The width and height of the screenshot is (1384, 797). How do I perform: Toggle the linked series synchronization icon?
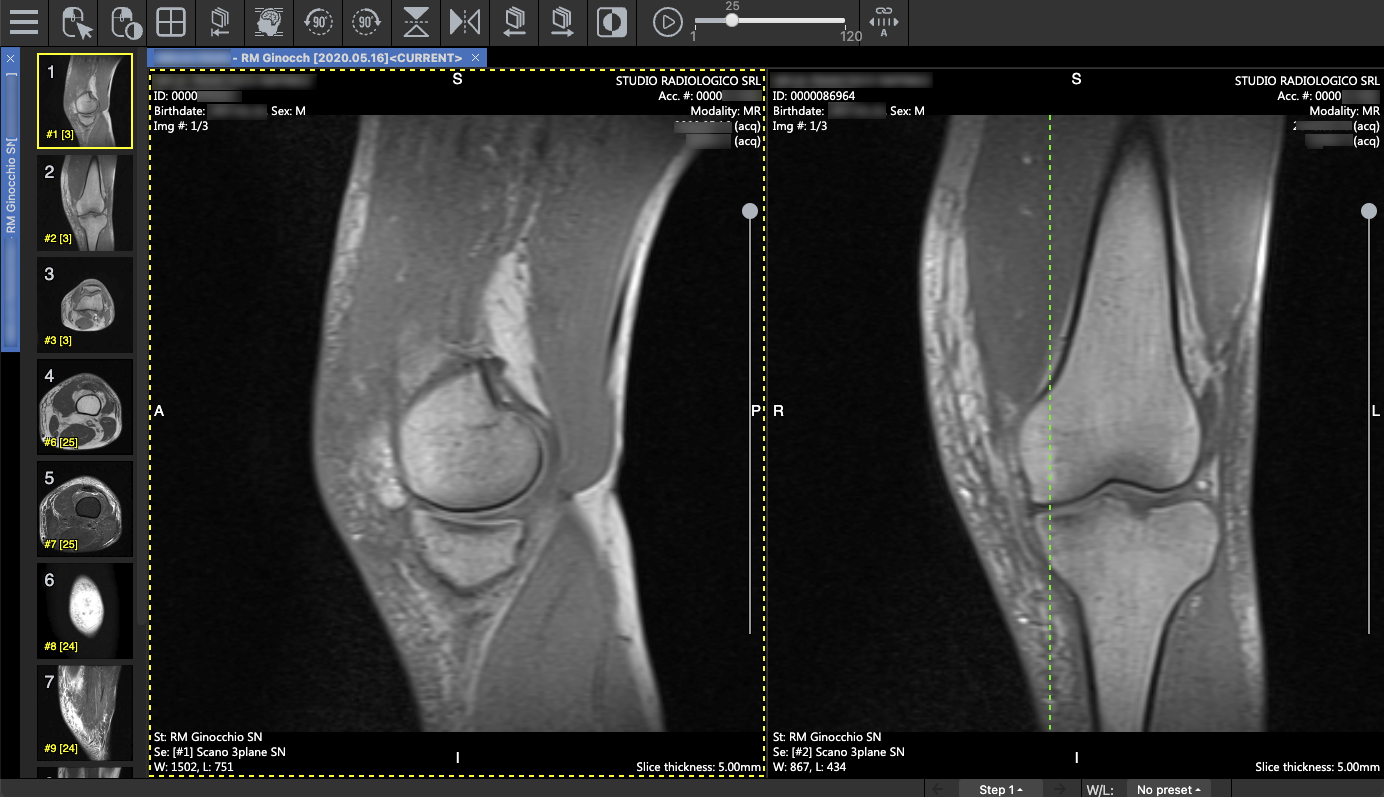pyautogui.click(x=884, y=22)
